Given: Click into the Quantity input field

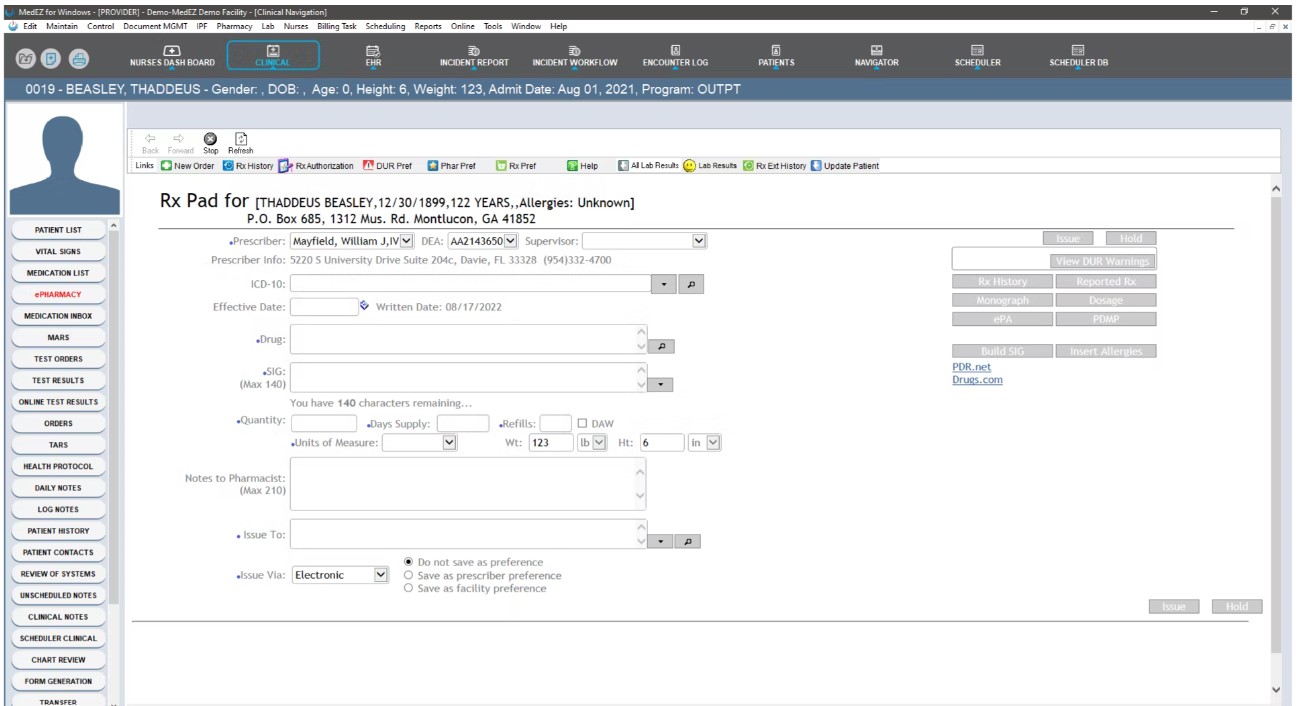Looking at the screenshot, I should click(323, 423).
